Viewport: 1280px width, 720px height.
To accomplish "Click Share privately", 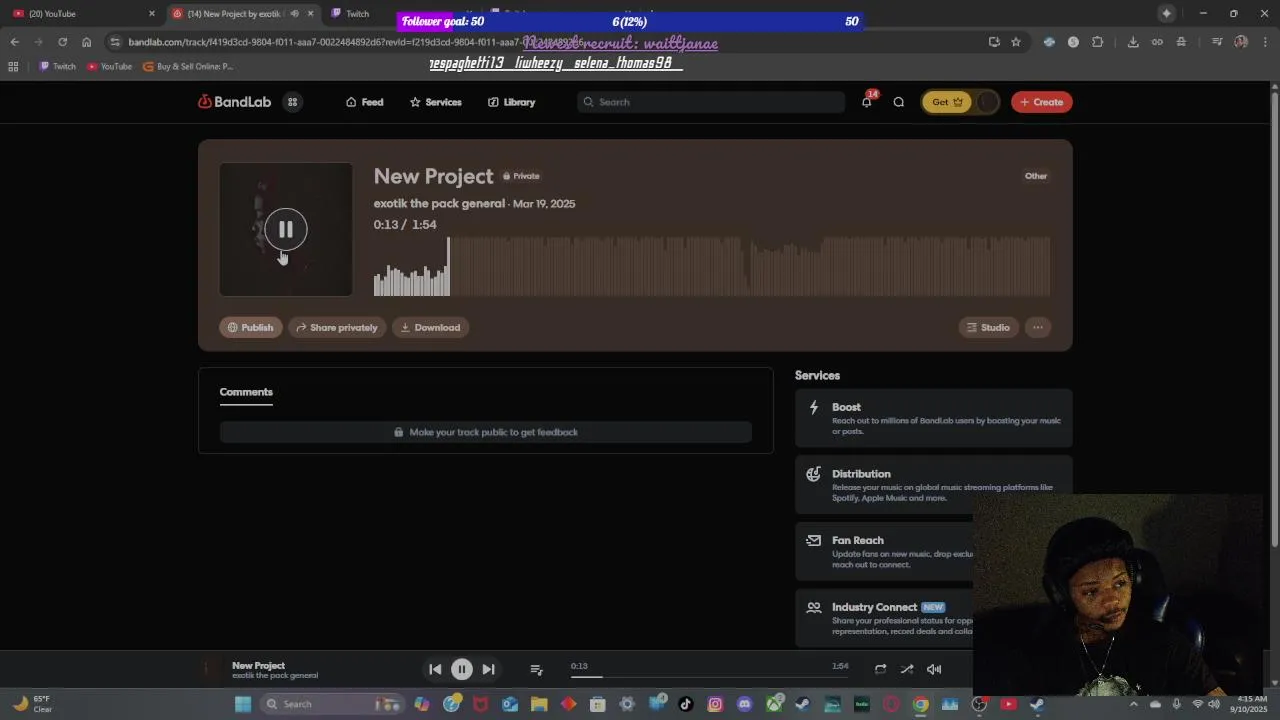I will [x=336, y=327].
